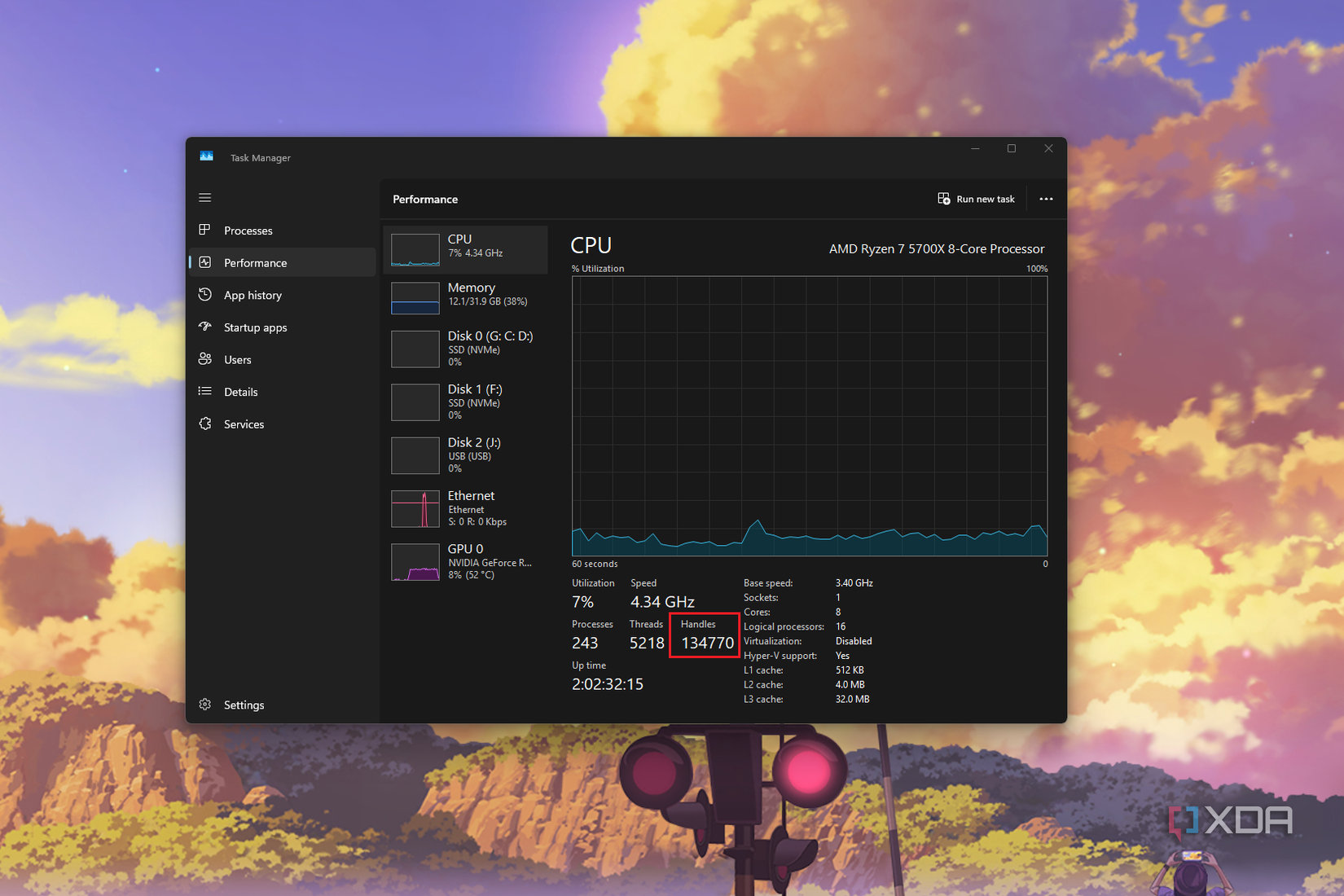Click the Base speed 3.40 GHz value
The height and width of the screenshot is (896, 1344).
[854, 583]
